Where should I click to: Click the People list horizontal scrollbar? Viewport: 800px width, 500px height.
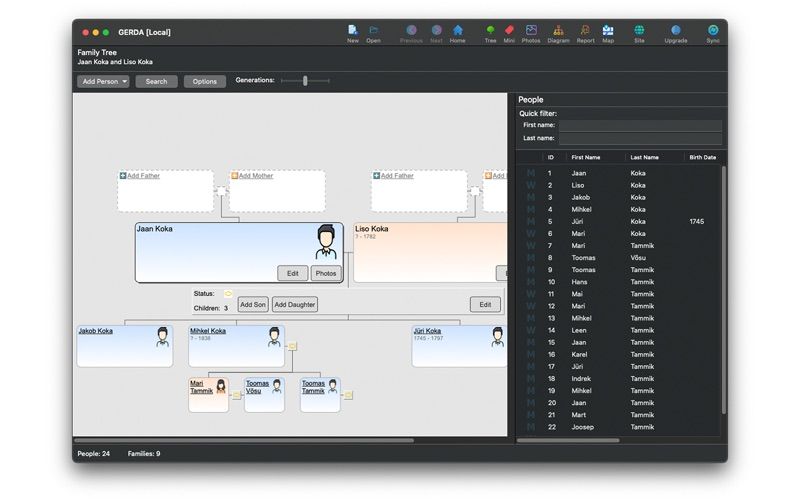click(x=568, y=440)
